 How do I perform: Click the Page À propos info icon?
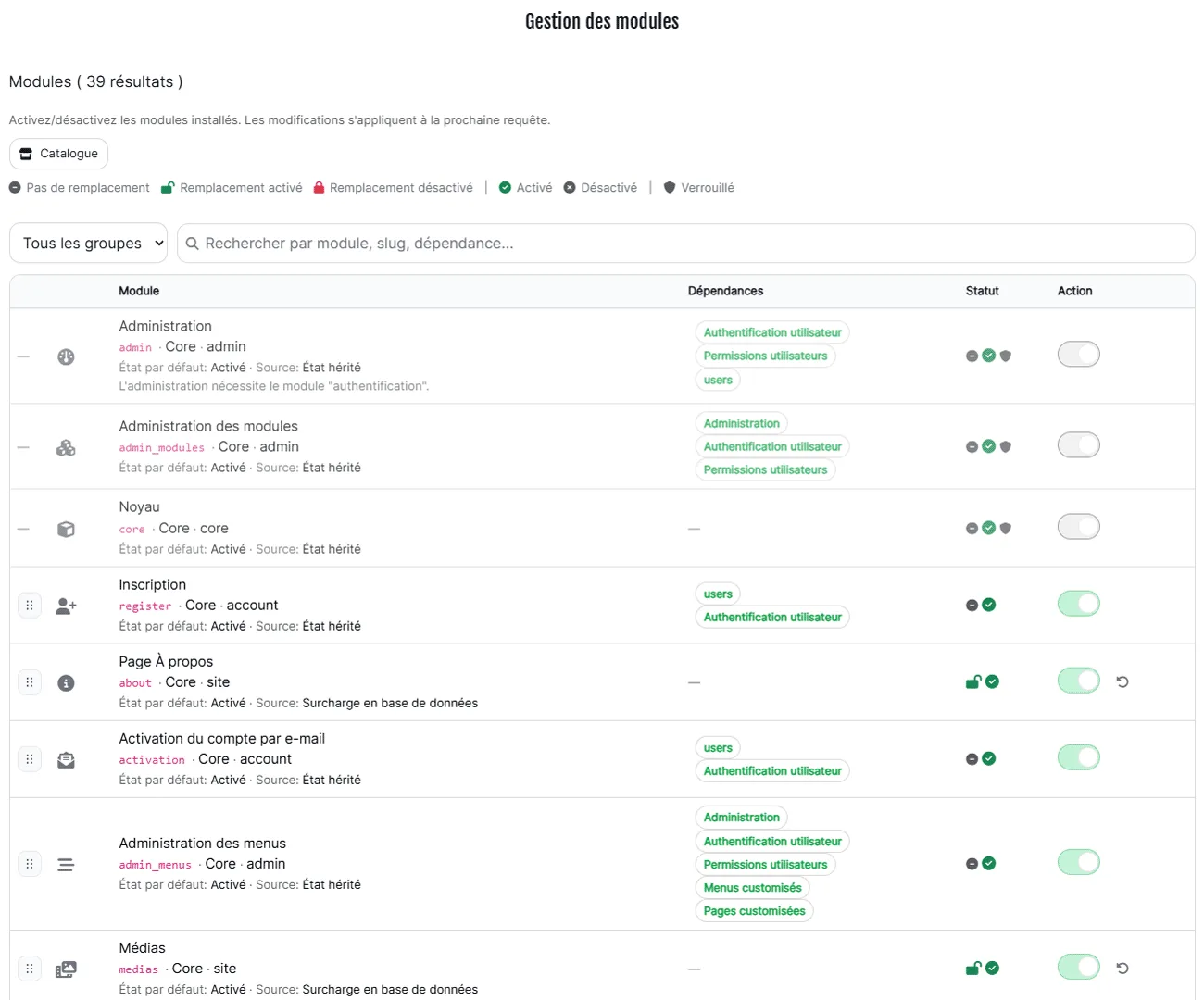pos(66,683)
